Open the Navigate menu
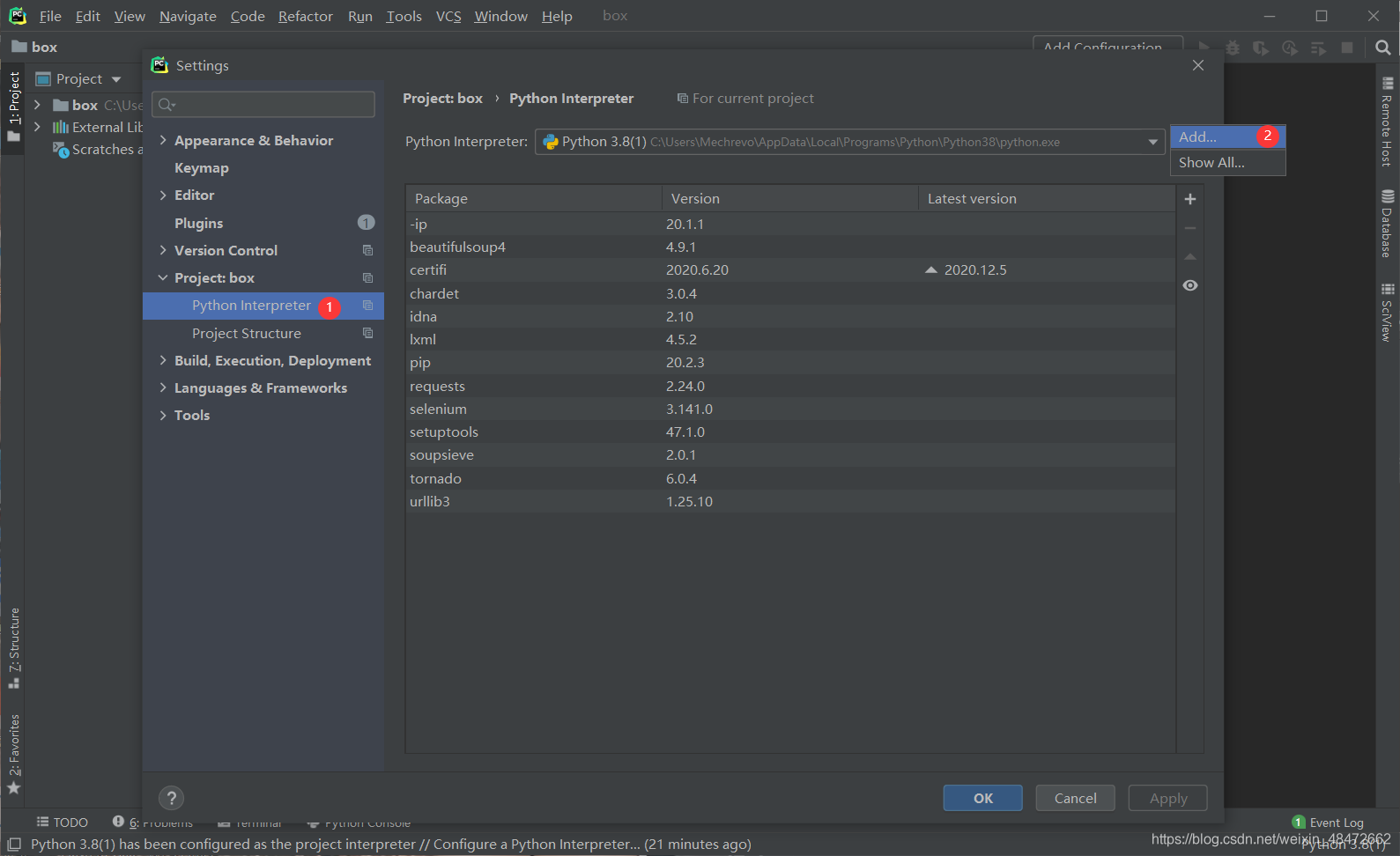This screenshot has height=856, width=1400. pyautogui.click(x=188, y=16)
